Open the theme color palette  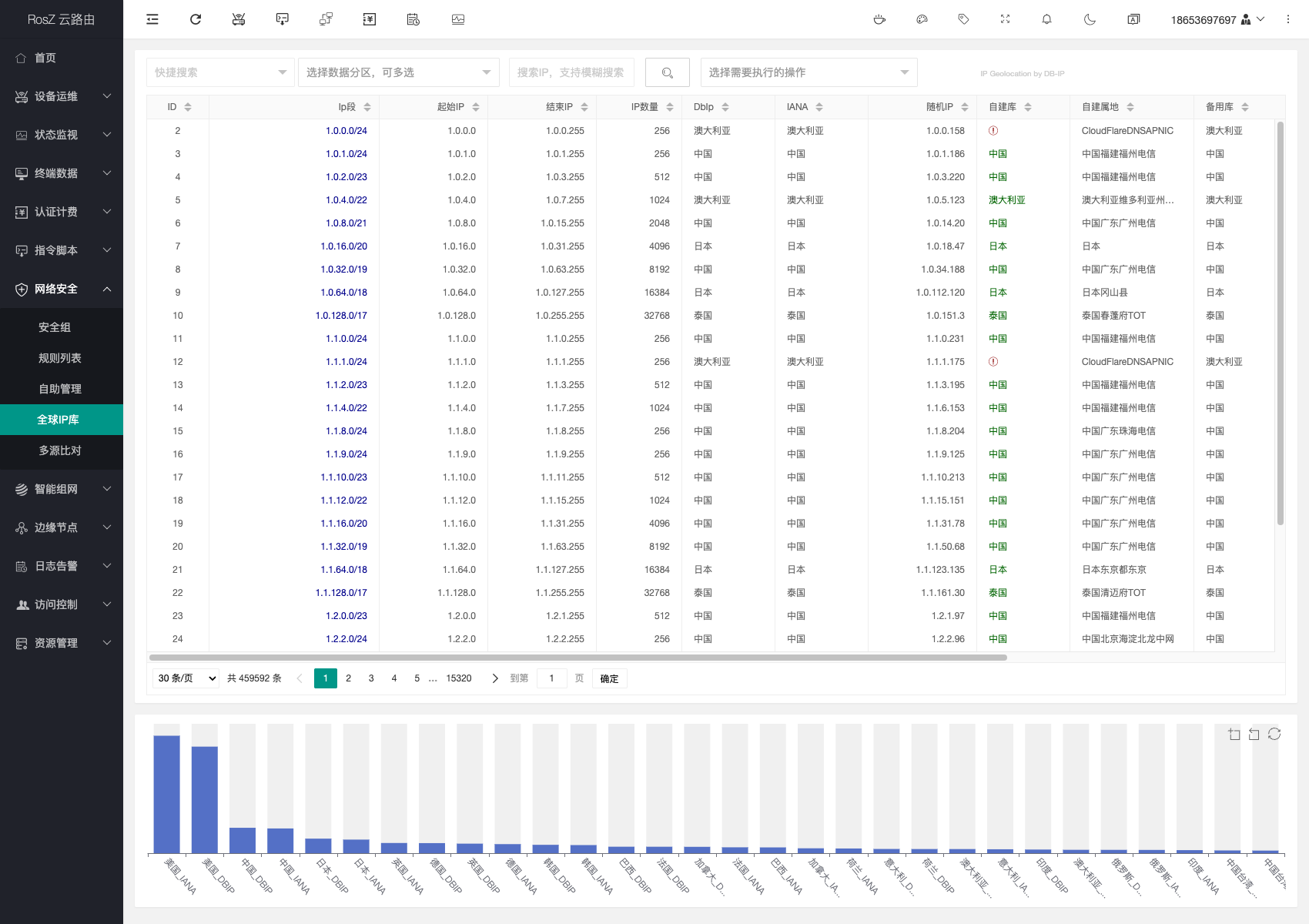pos(922,19)
